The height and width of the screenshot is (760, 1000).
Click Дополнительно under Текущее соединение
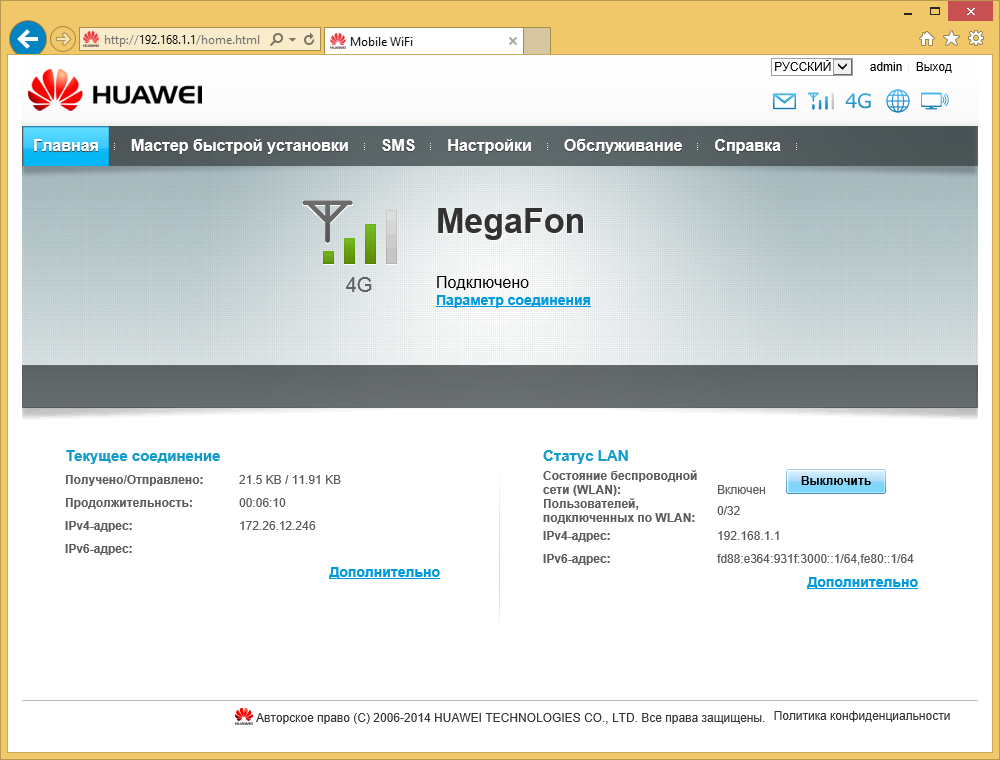pyautogui.click(x=384, y=573)
